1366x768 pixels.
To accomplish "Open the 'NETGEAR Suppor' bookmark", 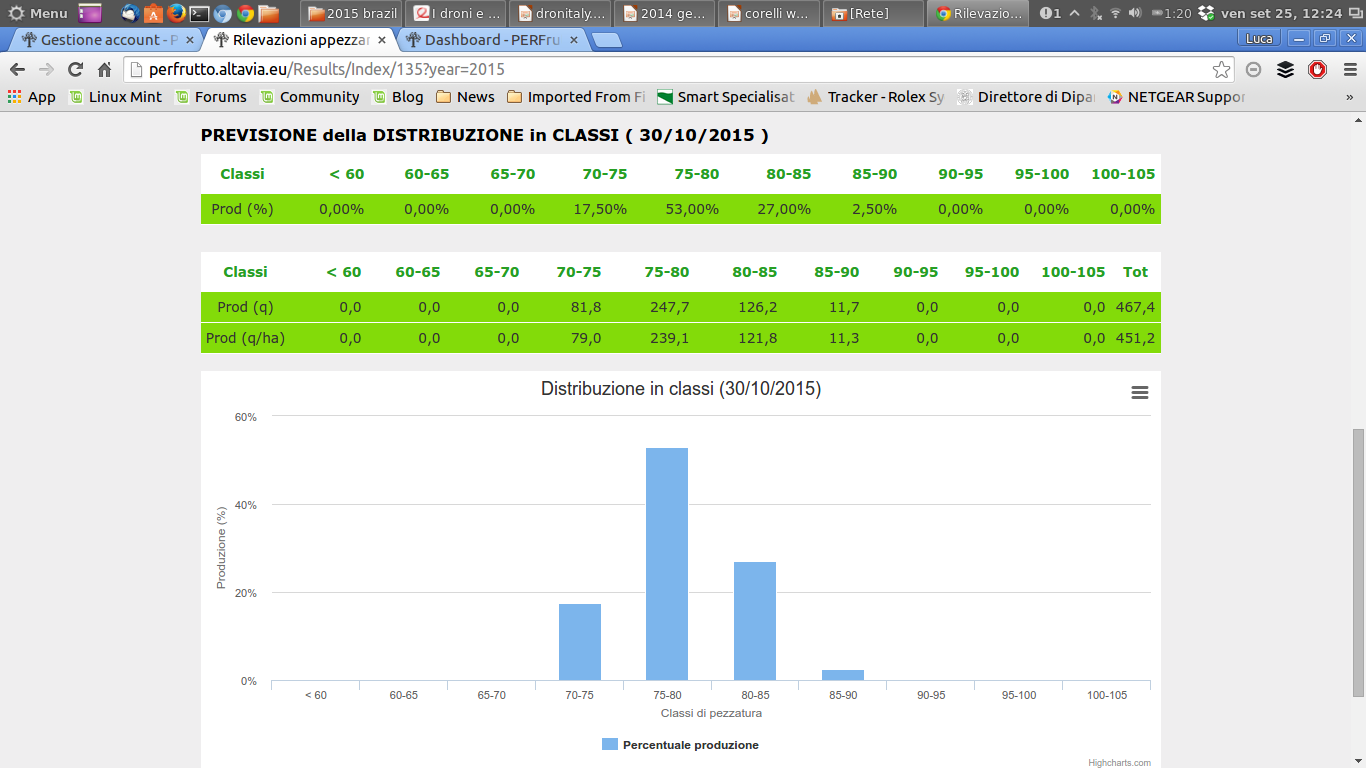I will coord(1176,97).
